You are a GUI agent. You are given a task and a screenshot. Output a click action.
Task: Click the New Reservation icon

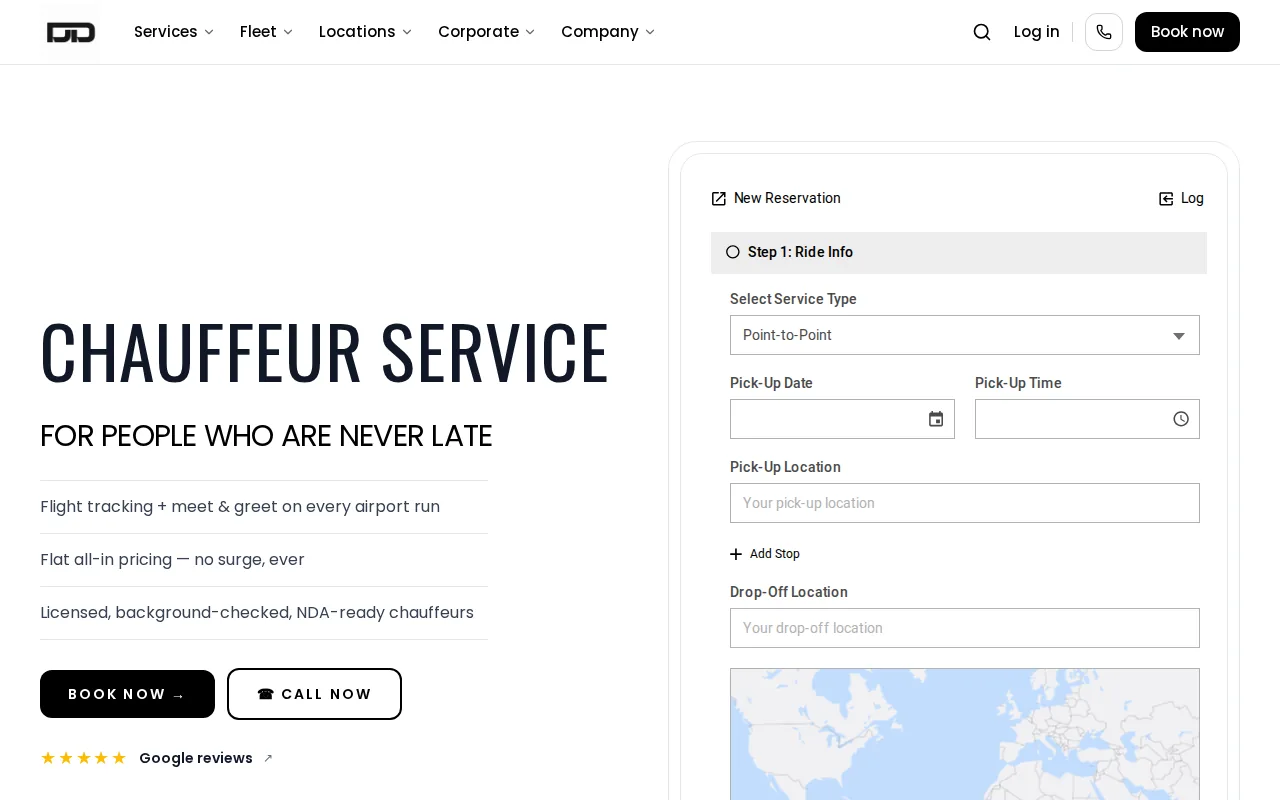tap(718, 199)
